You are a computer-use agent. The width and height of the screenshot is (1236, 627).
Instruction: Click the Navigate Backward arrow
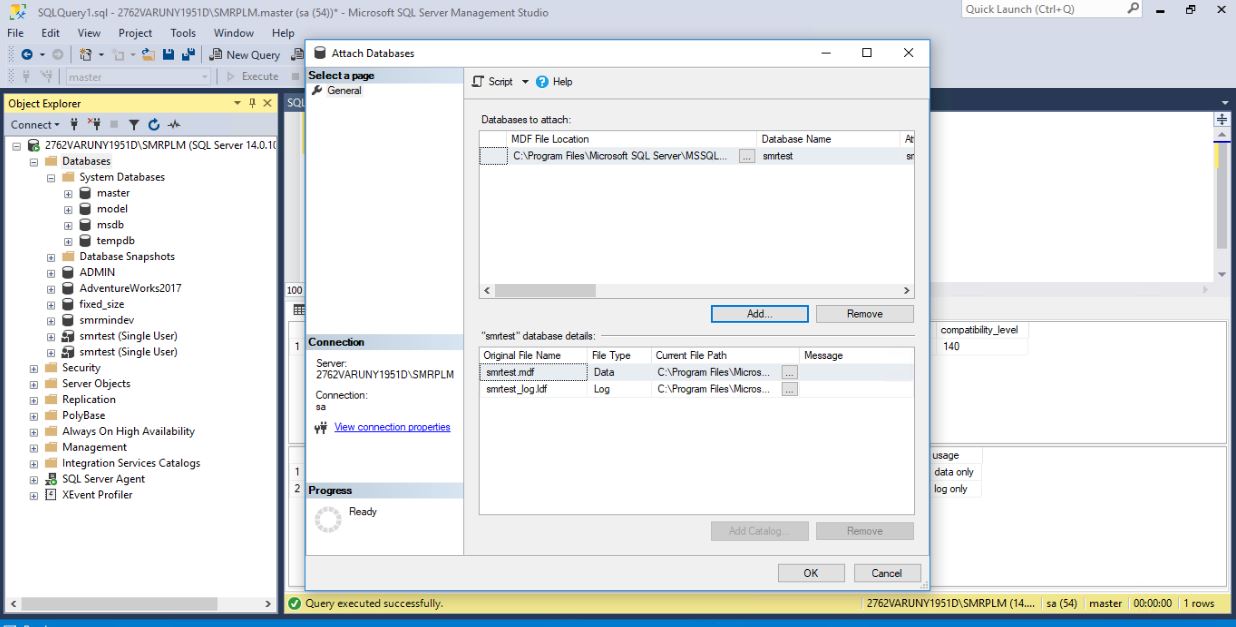27,54
